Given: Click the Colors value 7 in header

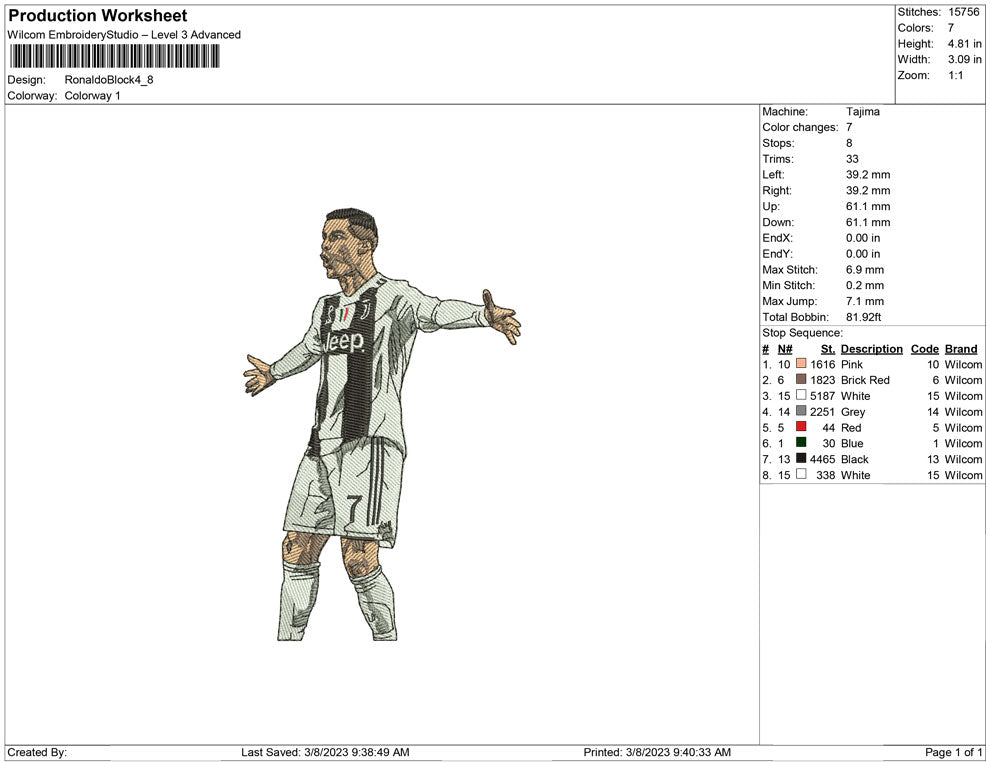Looking at the screenshot, I should tap(951, 28).
